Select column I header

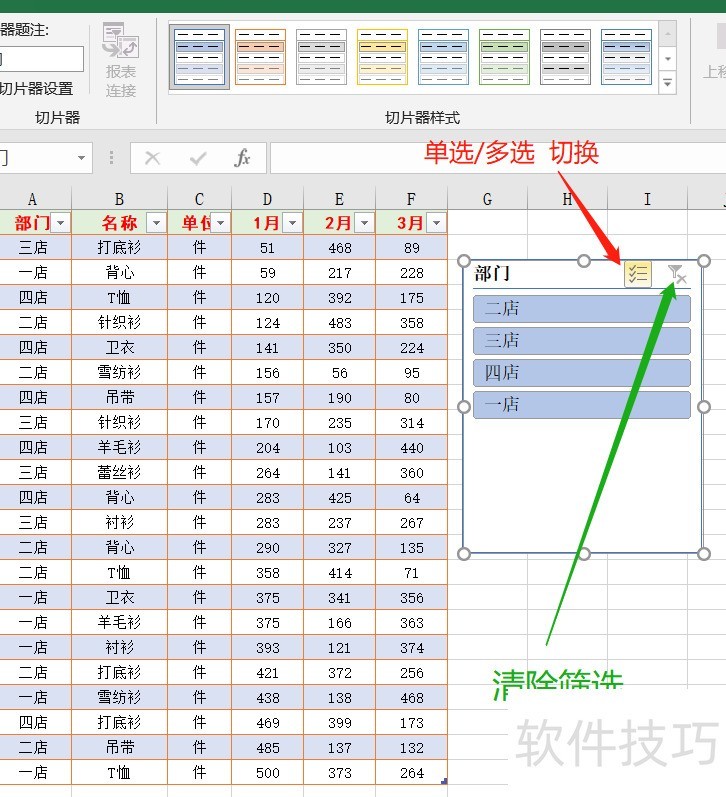(647, 199)
